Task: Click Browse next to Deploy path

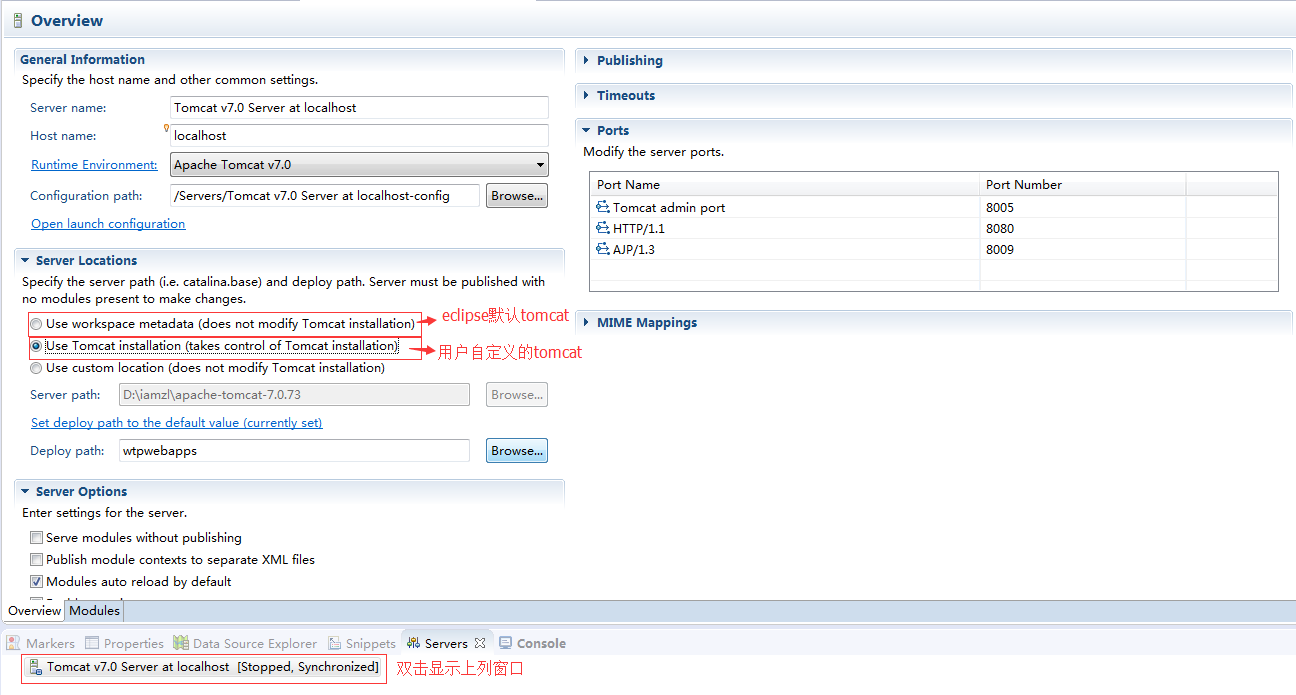Action: coord(517,451)
